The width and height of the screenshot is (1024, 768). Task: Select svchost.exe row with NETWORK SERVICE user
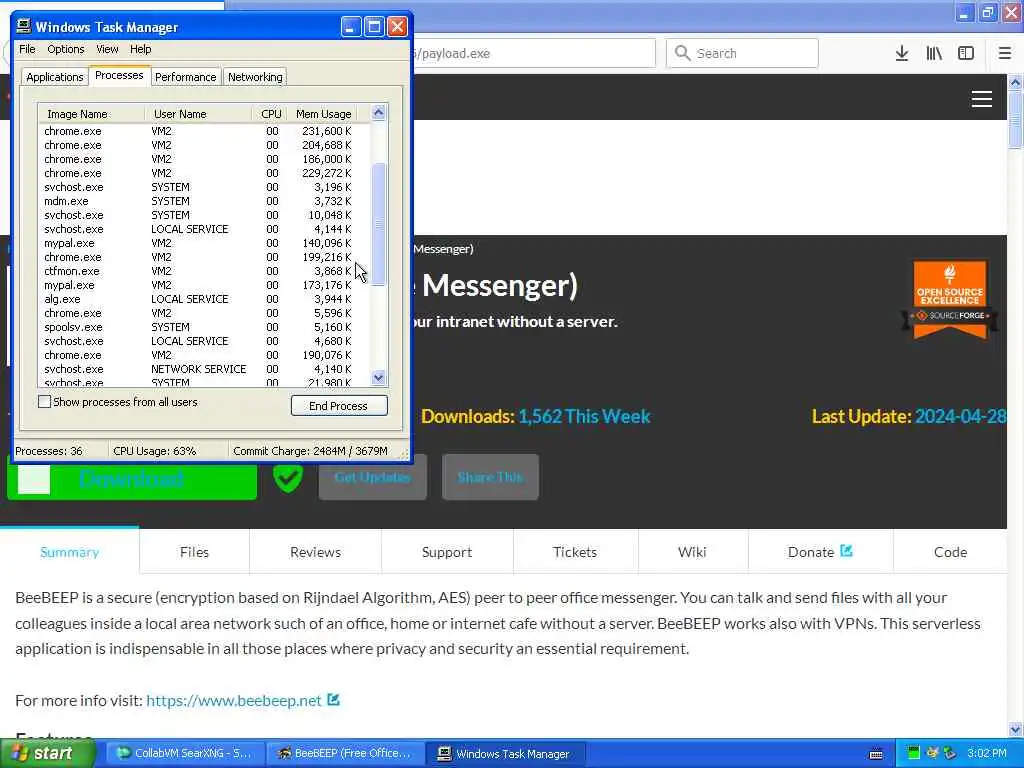click(204, 369)
